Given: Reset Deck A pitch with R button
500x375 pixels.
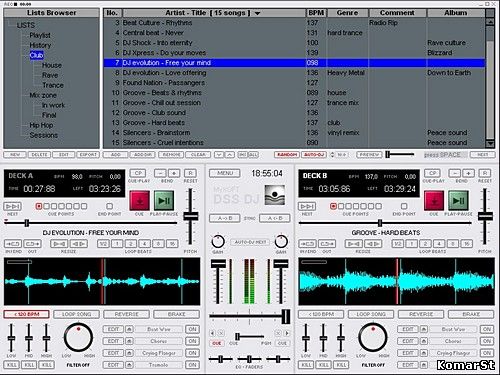Looking at the screenshot, I should pos(190,173).
